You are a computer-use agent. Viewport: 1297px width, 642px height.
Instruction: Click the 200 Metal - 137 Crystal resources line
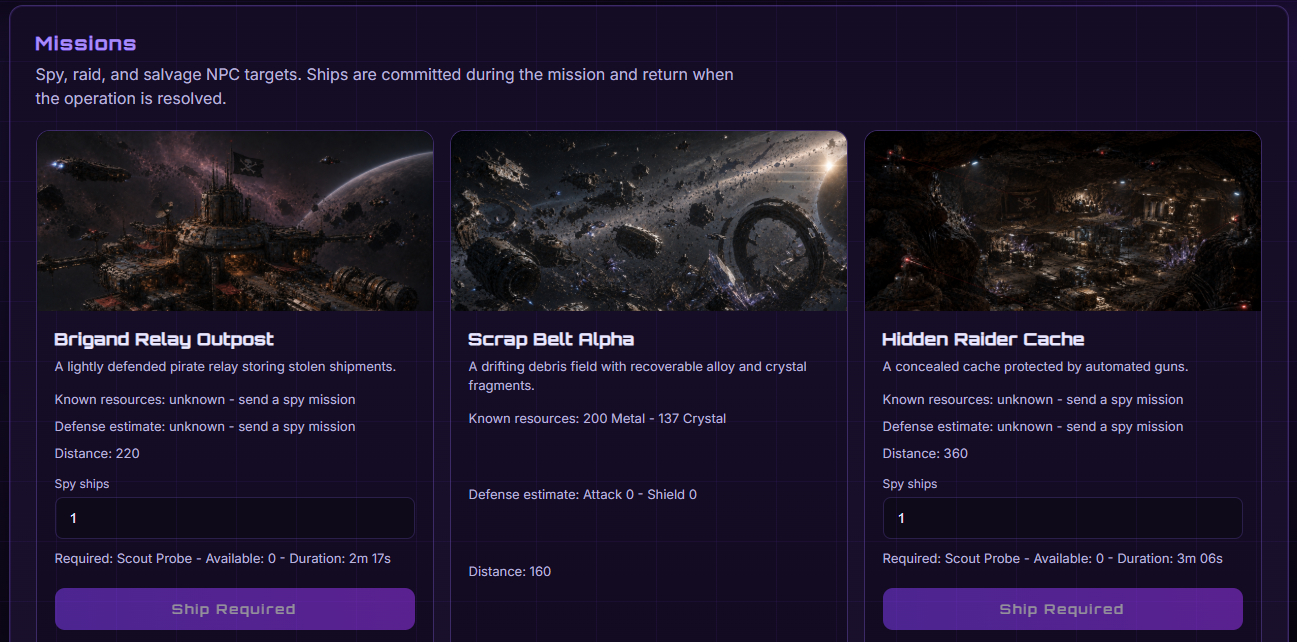click(x=597, y=418)
